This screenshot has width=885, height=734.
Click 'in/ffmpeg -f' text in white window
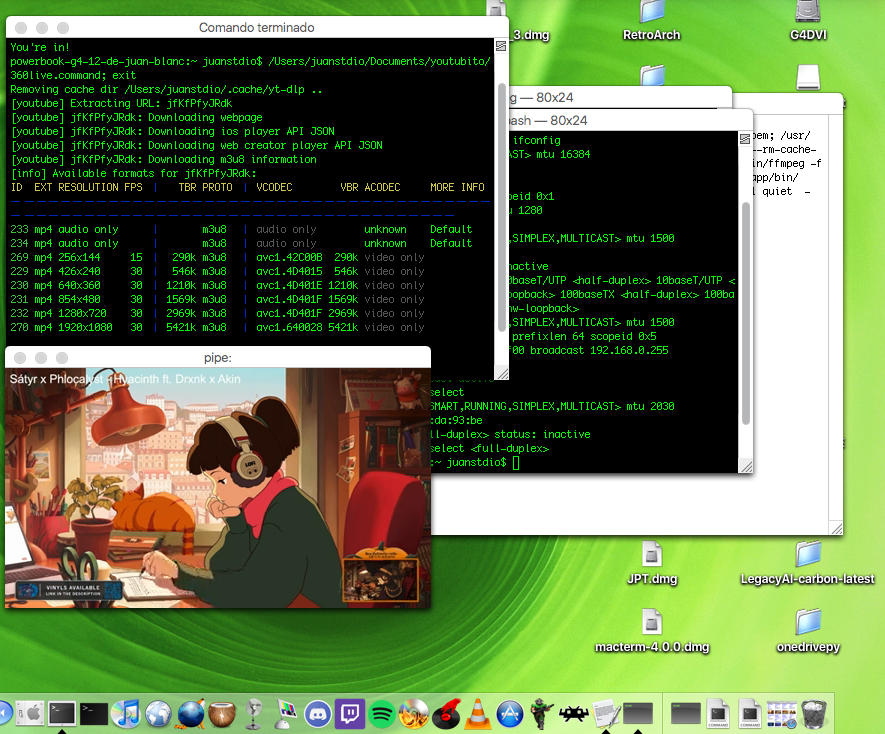click(787, 163)
